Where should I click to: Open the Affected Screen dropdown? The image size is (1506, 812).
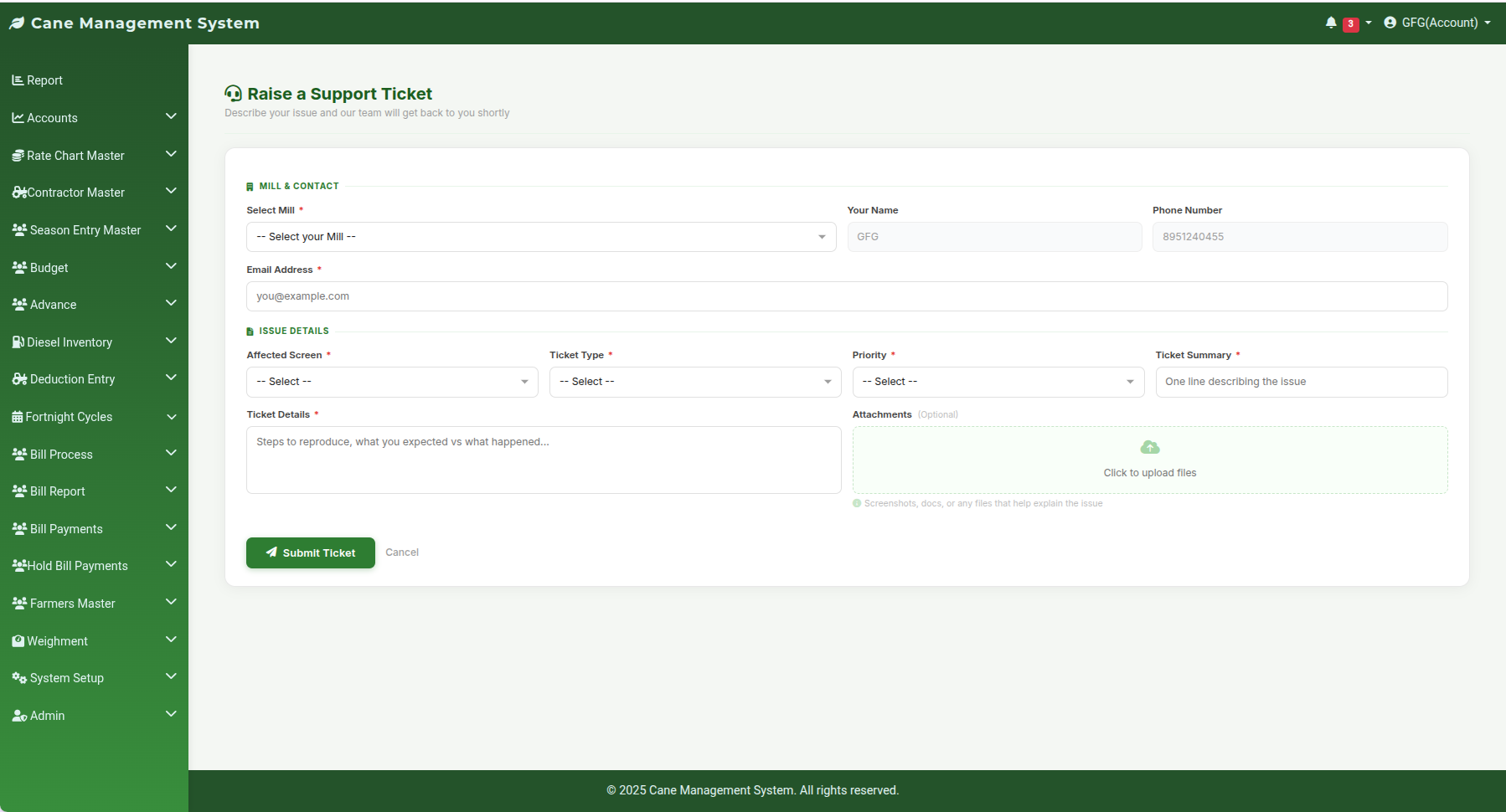pos(392,382)
